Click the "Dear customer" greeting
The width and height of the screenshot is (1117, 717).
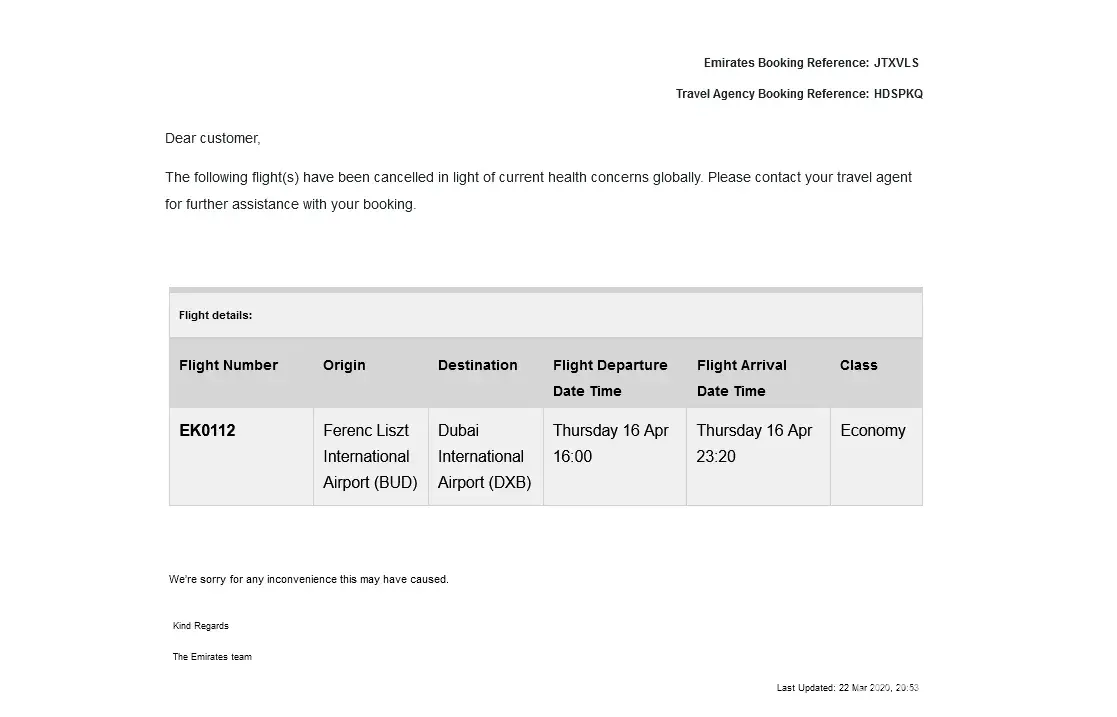pos(213,138)
